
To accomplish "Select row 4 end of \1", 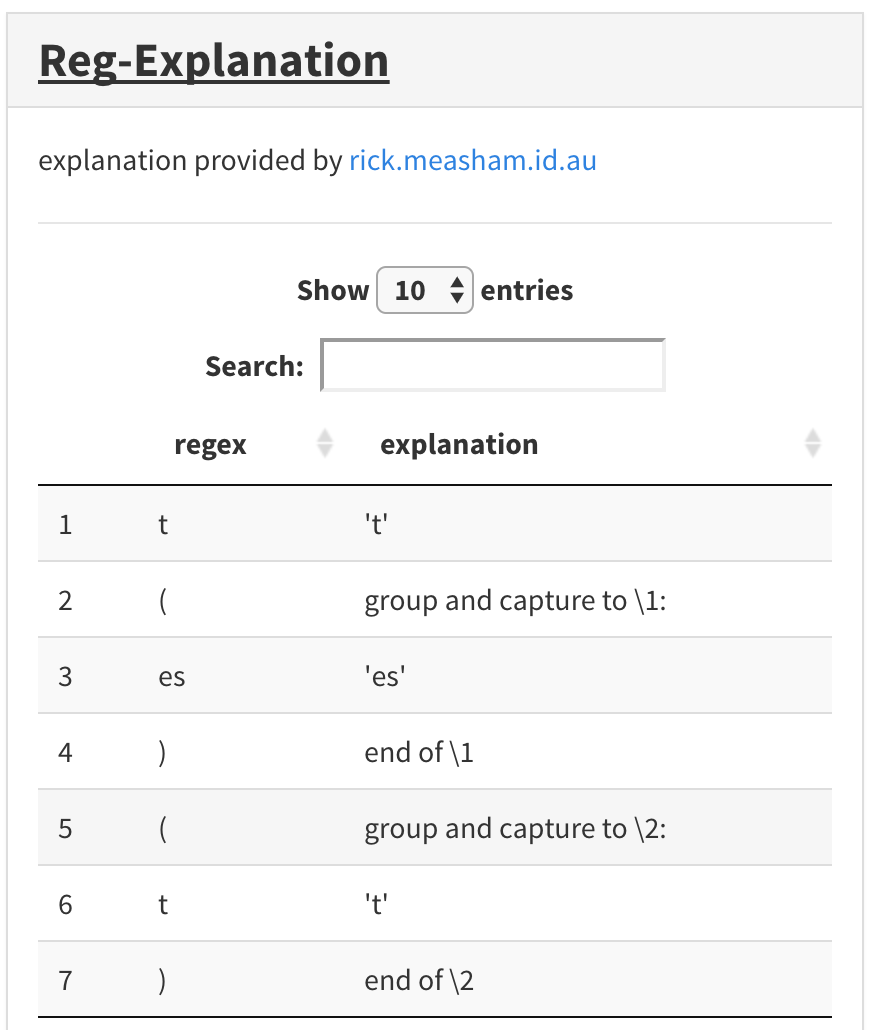I will [x=435, y=752].
